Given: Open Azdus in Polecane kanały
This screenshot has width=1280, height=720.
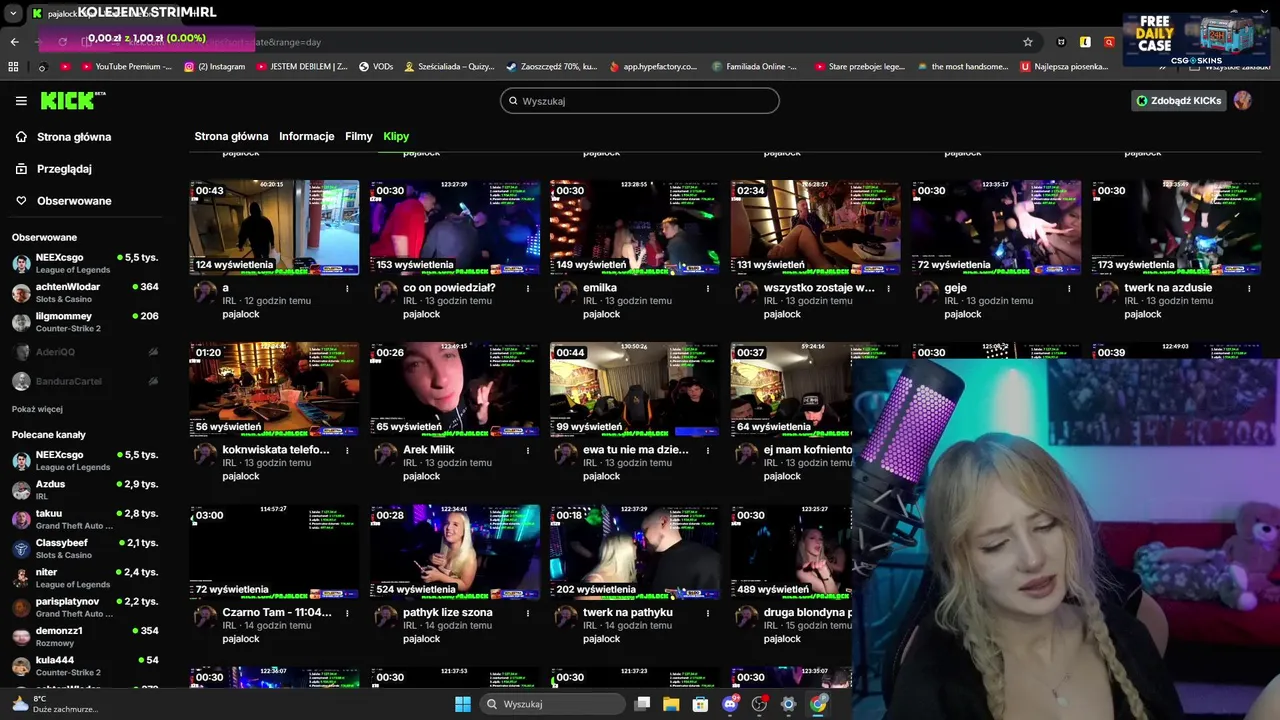Looking at the screenshot, I should 85,490.
